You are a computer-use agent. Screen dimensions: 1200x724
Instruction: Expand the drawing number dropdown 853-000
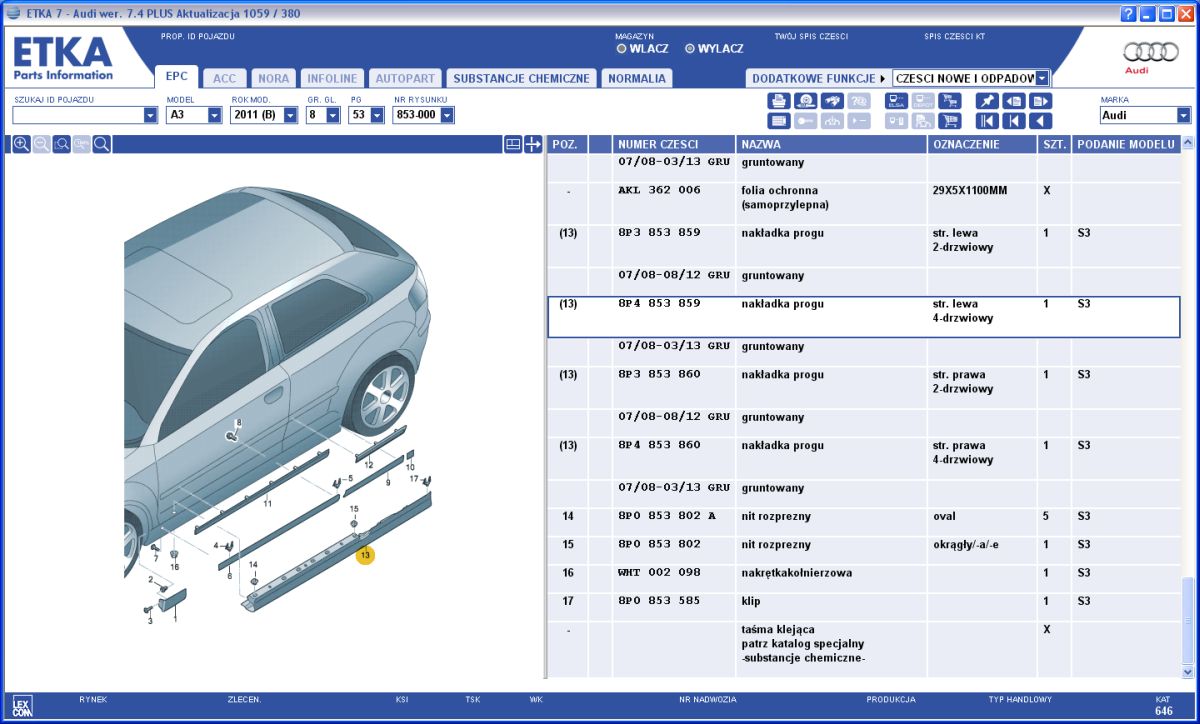(447, 115)
